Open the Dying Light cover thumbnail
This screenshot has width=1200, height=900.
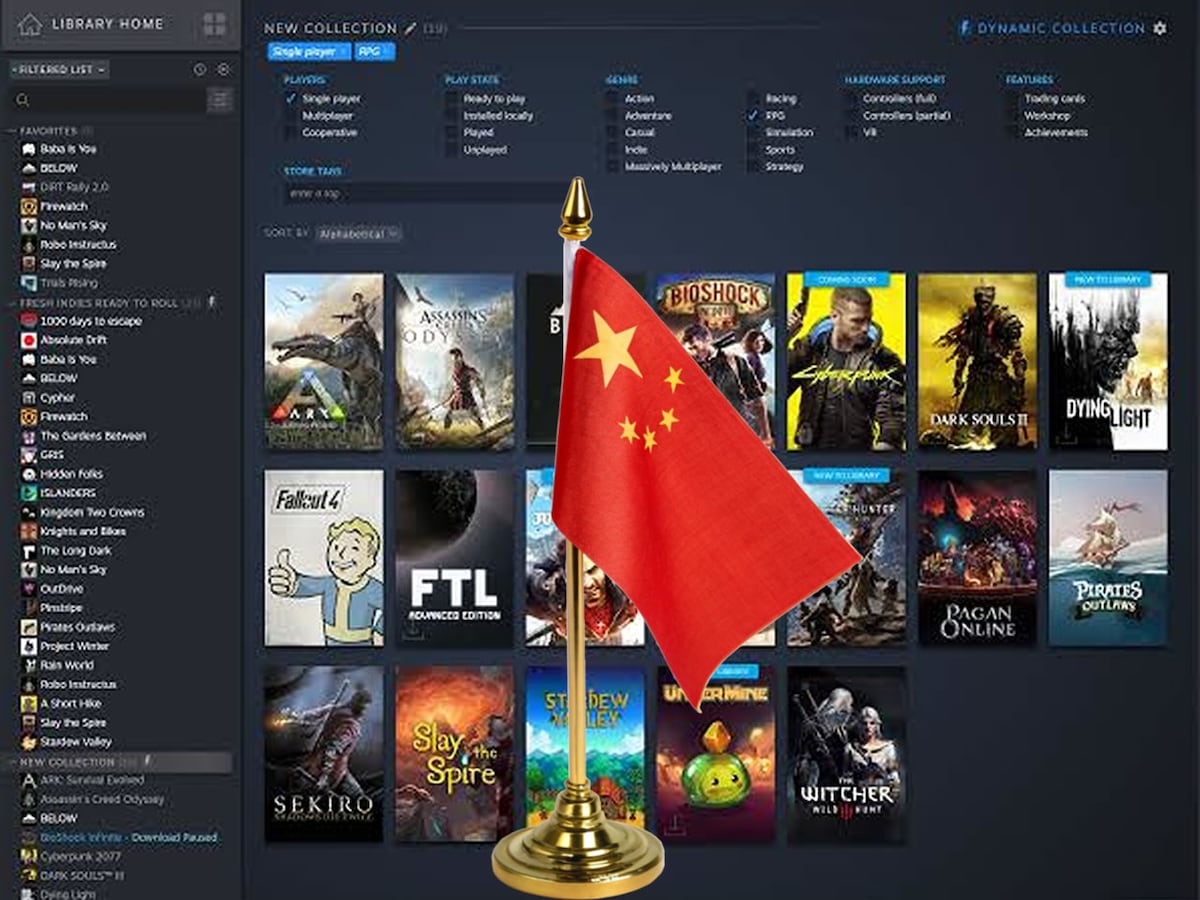click(1108, 361)
